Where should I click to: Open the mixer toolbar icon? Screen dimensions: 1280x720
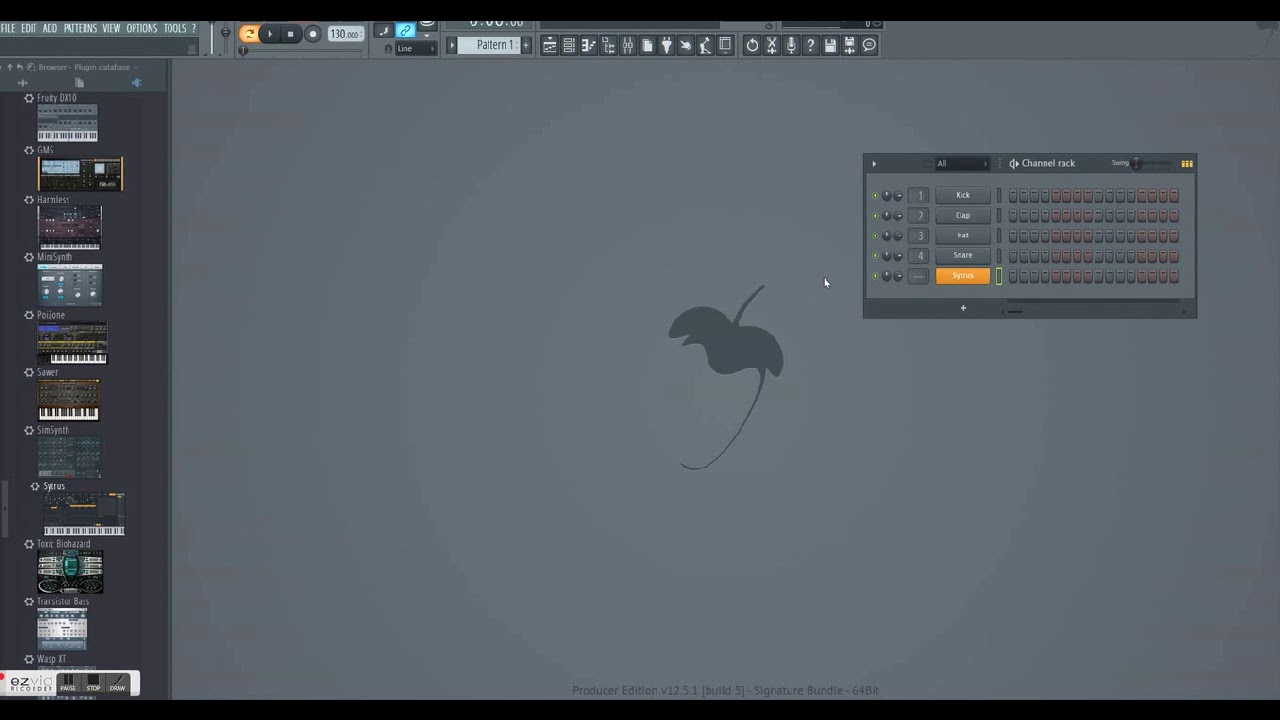pyautogui.click(x=628, y=45)
